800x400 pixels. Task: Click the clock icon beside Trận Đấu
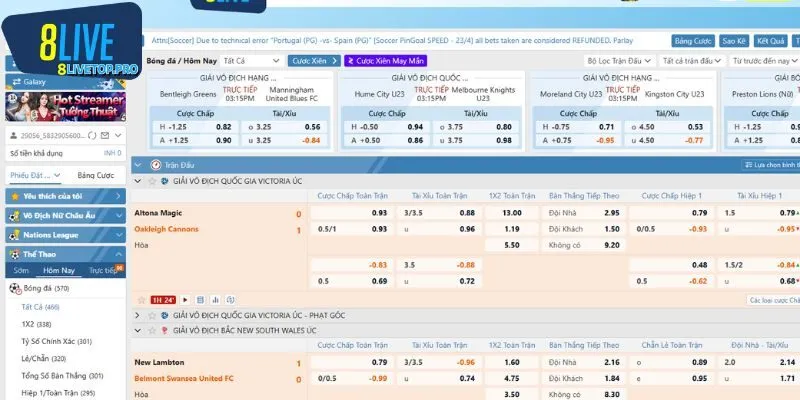(x=156, y=165)
